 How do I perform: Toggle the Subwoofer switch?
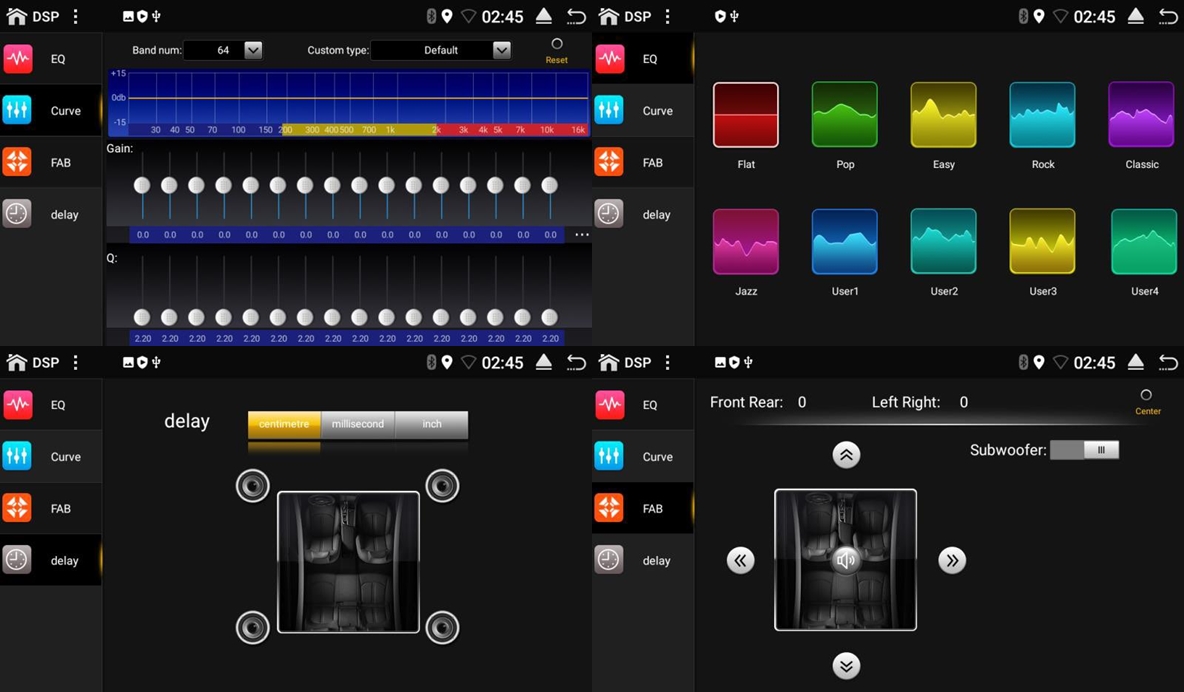pyautogui.click(x=1084, y=450)
